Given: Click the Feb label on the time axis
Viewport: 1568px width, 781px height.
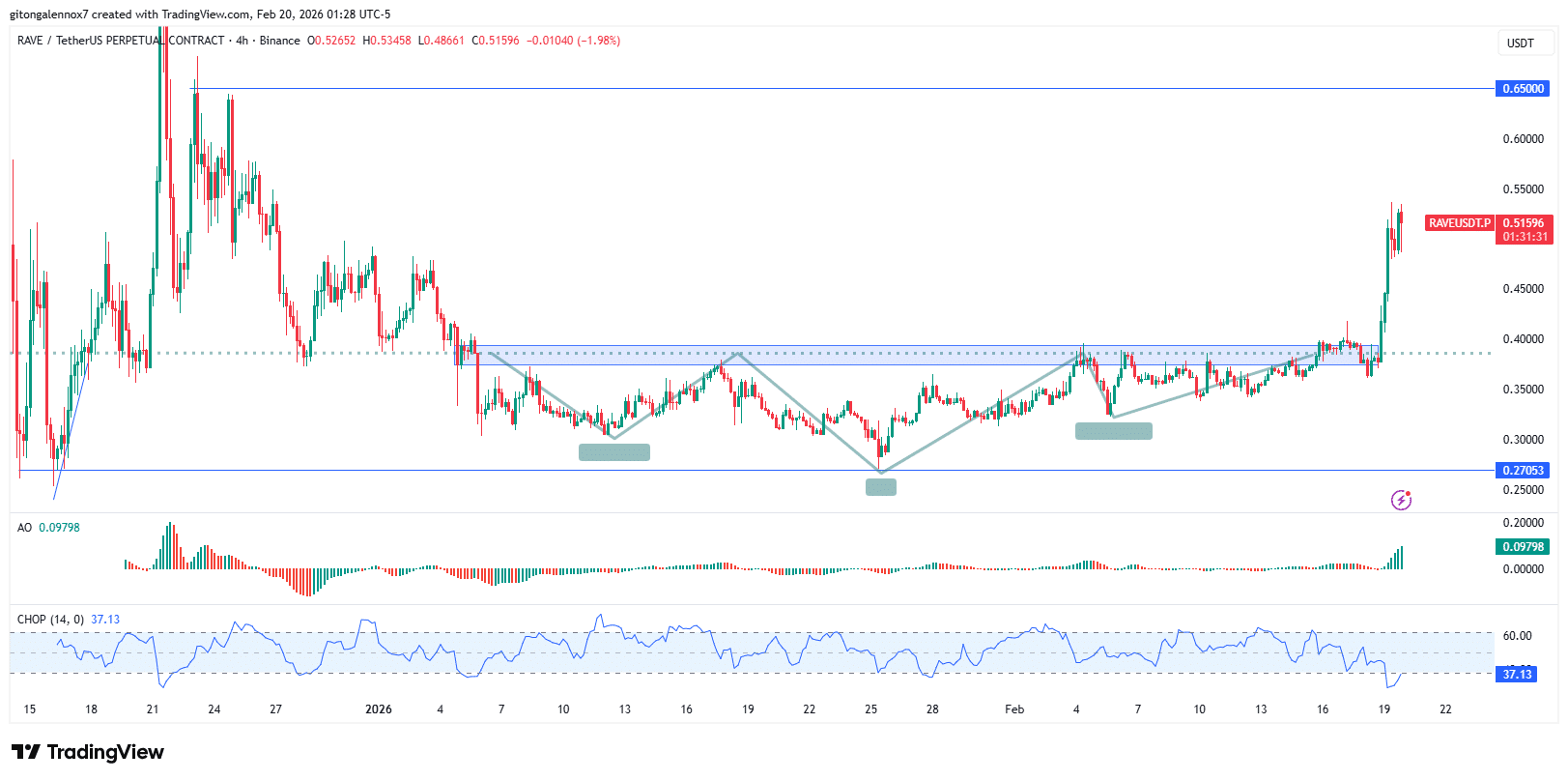Looking at the screenshot, I should (1013, 709).
